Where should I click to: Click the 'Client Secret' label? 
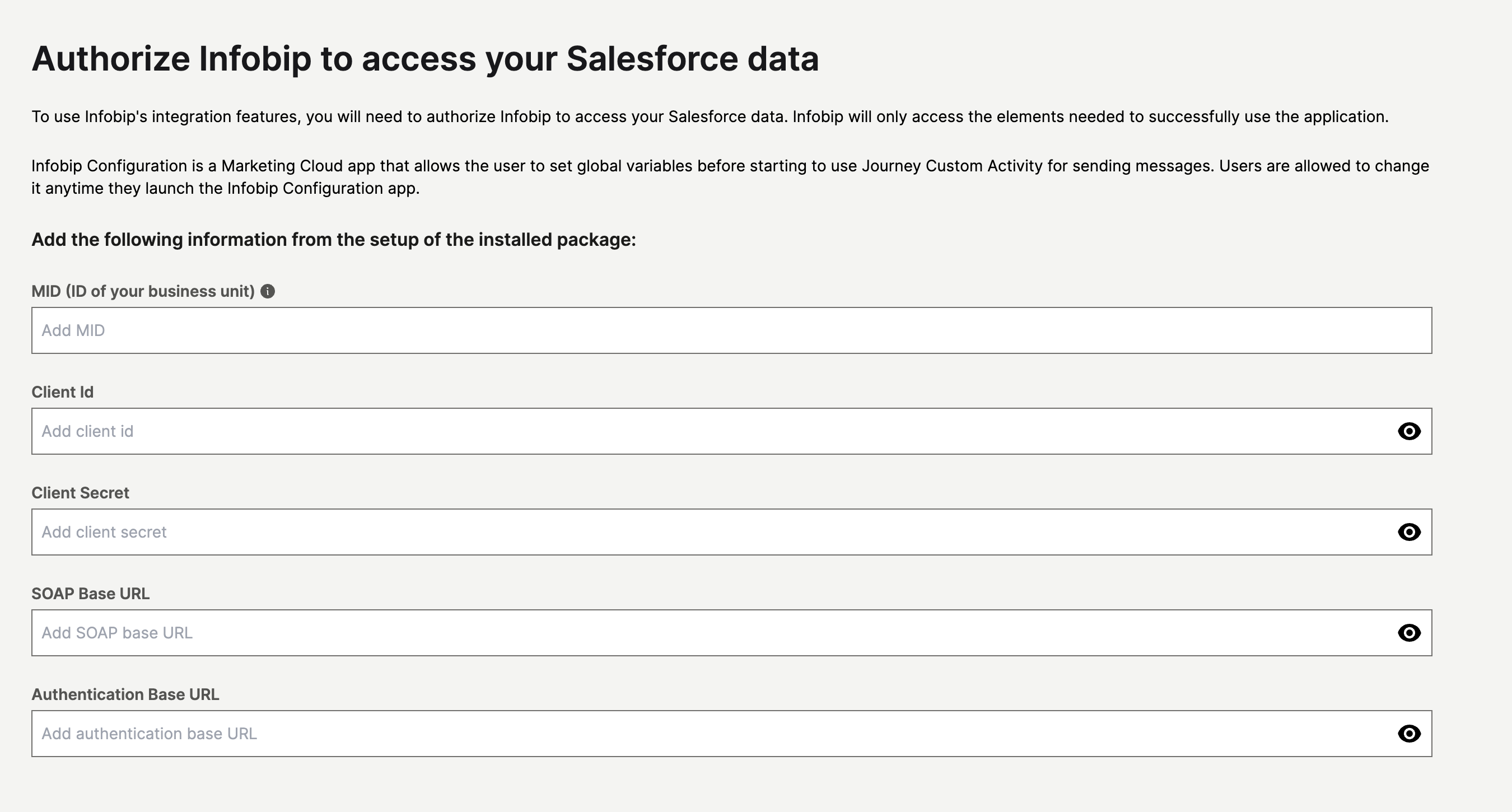(80, 493)
